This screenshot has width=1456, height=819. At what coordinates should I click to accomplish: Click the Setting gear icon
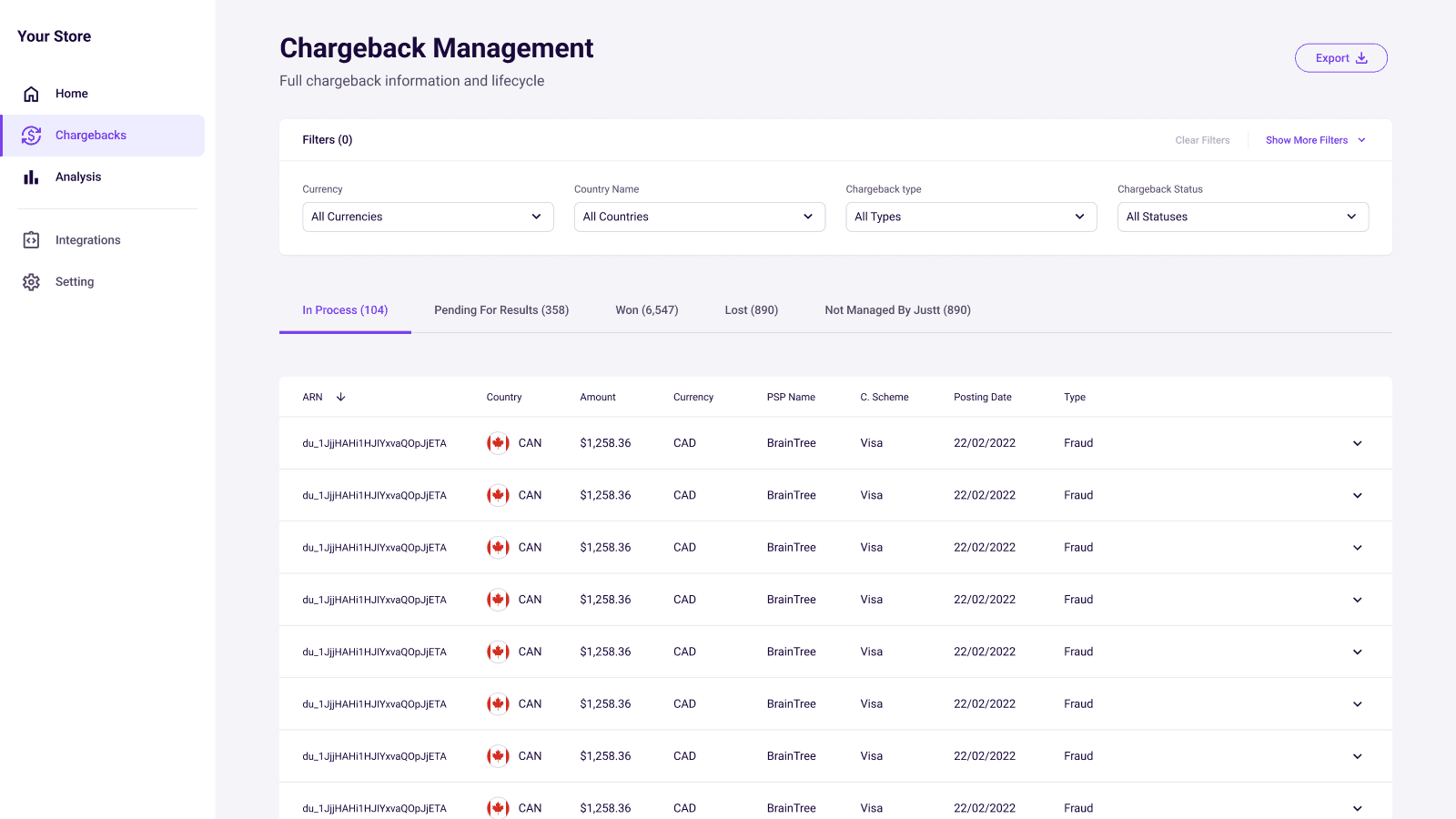[x=31, y=282]
